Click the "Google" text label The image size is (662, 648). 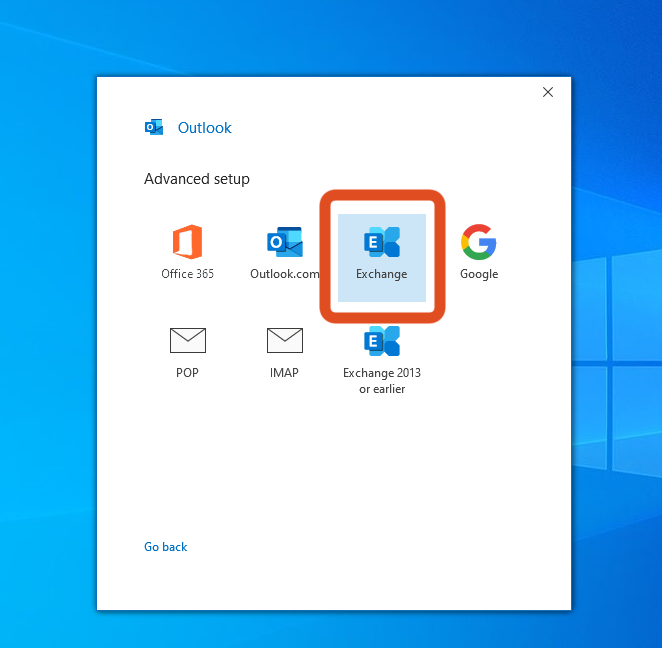coord(479,274)
